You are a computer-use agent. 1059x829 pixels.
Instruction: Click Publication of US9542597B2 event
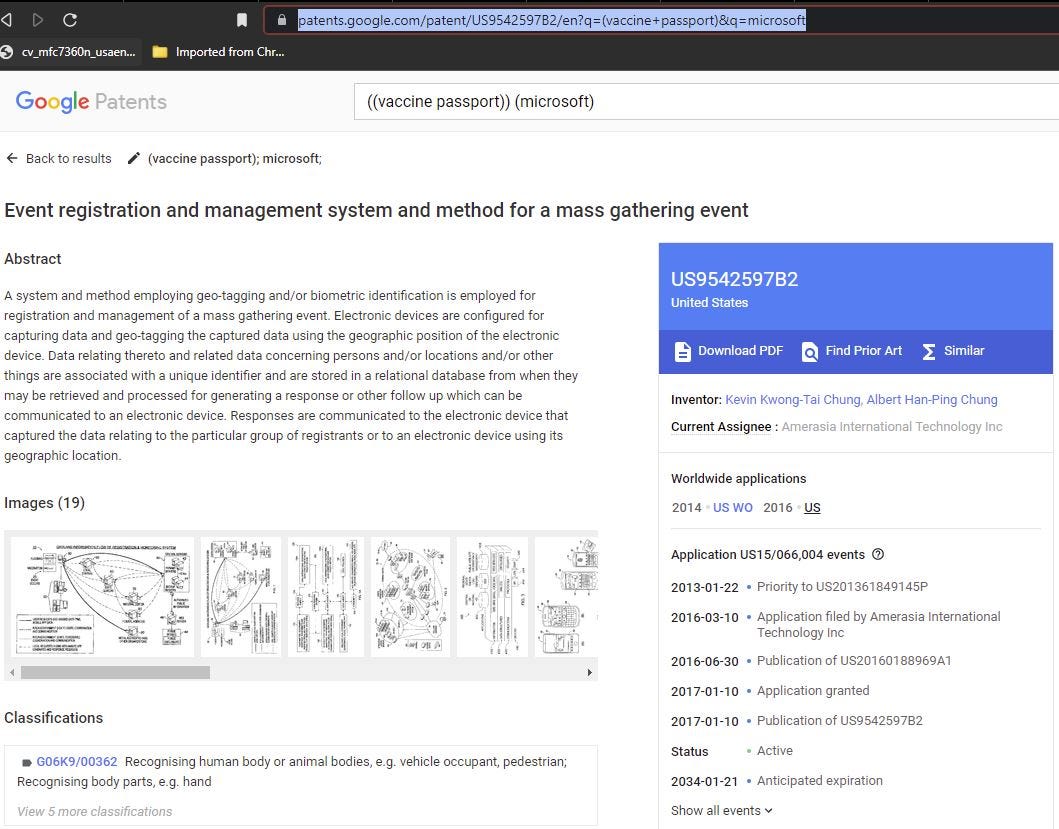coord(840,720)
